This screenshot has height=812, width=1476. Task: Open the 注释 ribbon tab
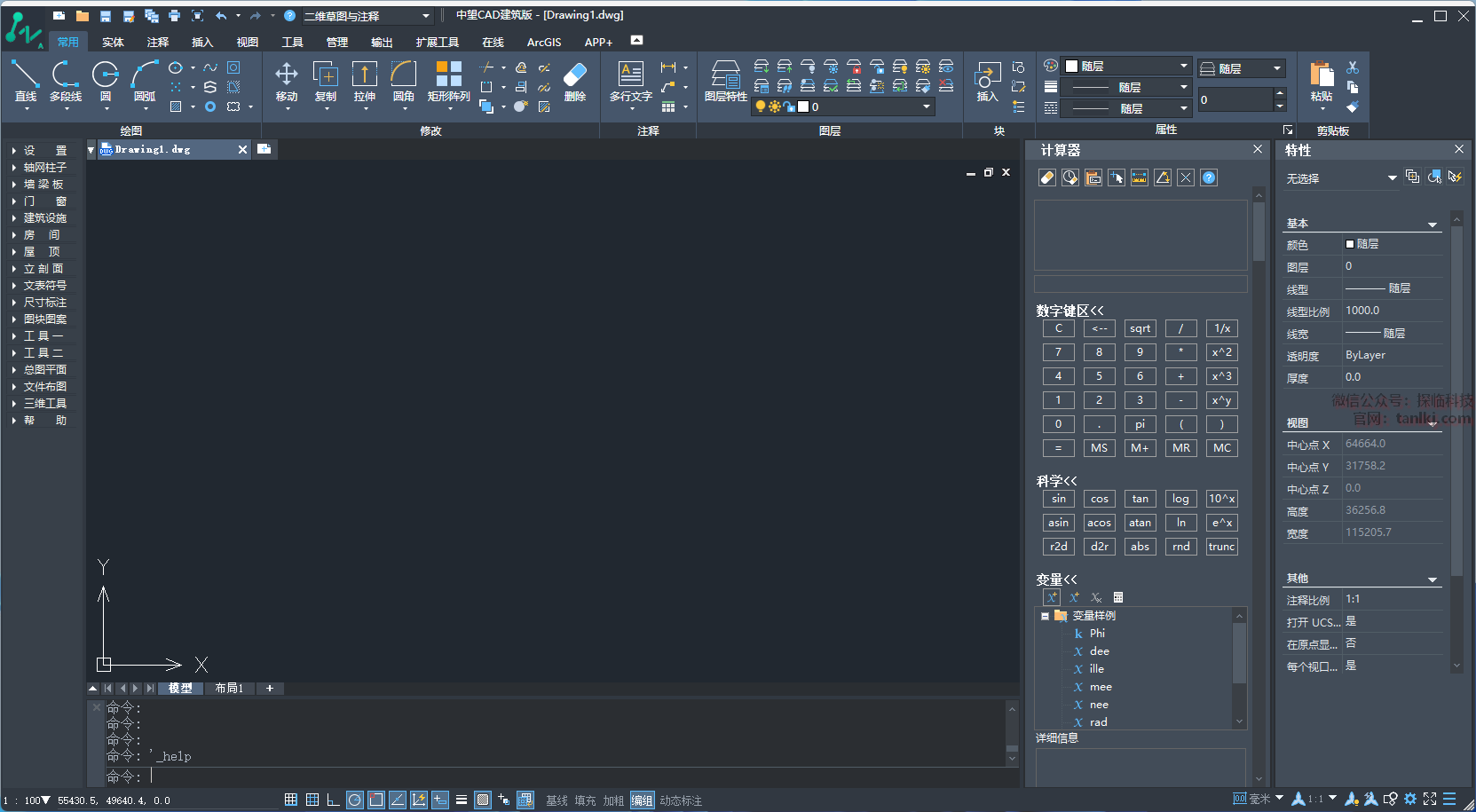(158, 42)
